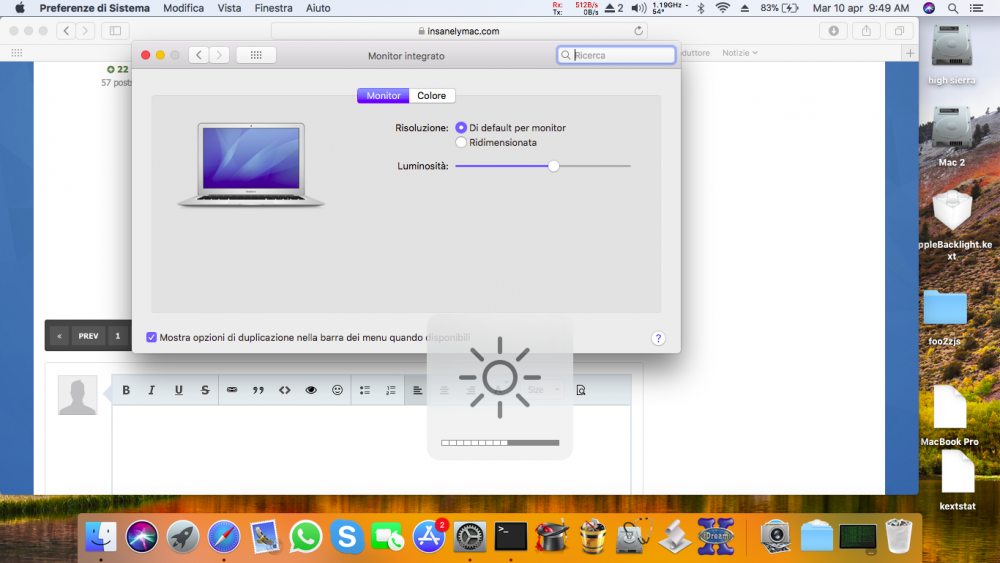The width and height of the screenshot is (1000, 563).
Task: Click the Luminosità brightness slider handle
Action: (x=554, y=166)
